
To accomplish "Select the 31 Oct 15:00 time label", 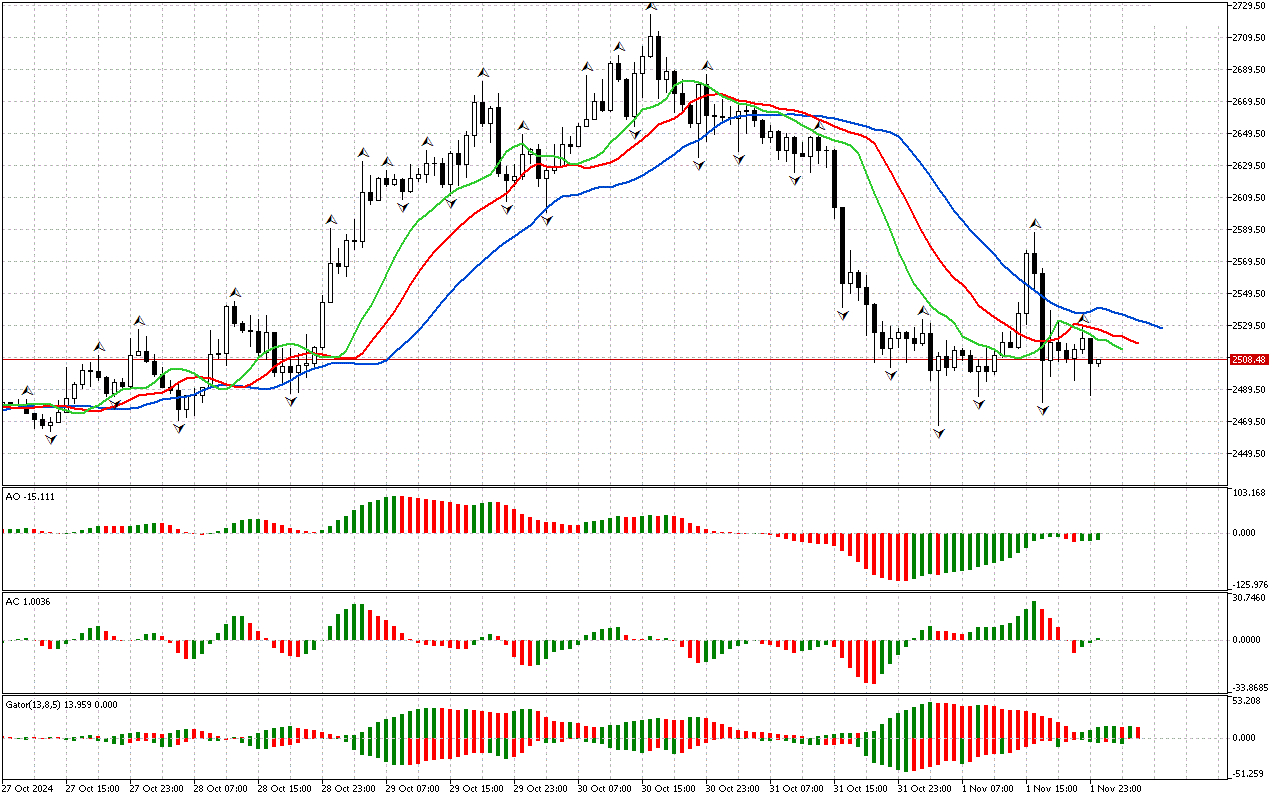I will click(861, 788).
